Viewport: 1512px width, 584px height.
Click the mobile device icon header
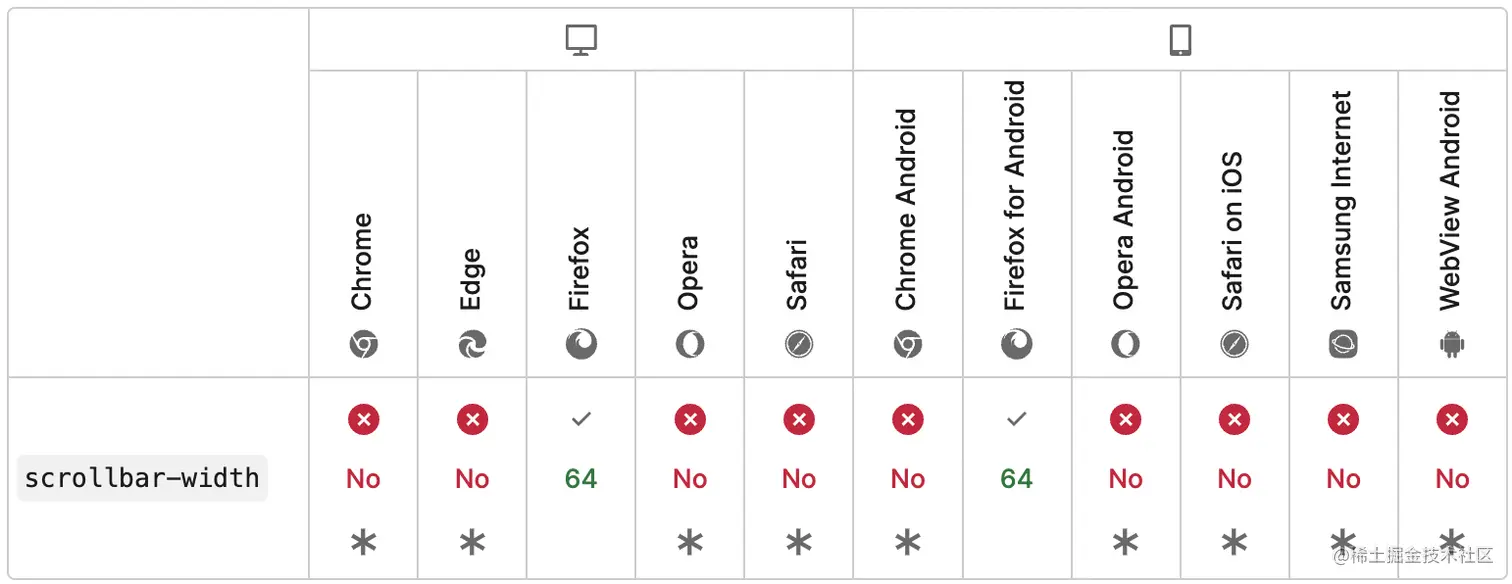1181,40
